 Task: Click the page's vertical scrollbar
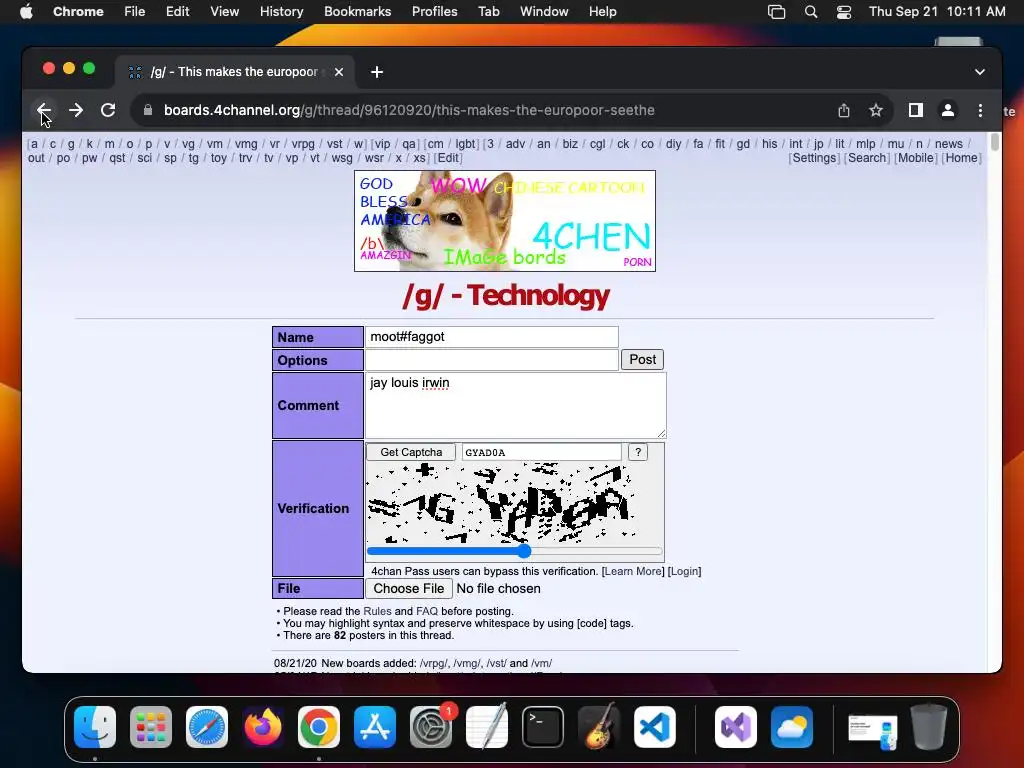click(x=995, y=142)
